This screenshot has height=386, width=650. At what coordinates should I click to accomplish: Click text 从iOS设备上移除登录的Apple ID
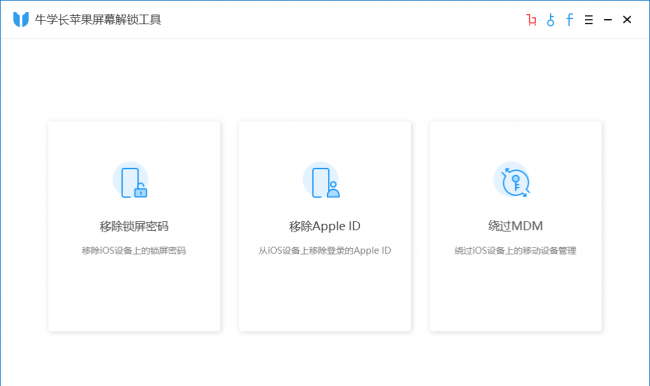click(x=325, y=250)
